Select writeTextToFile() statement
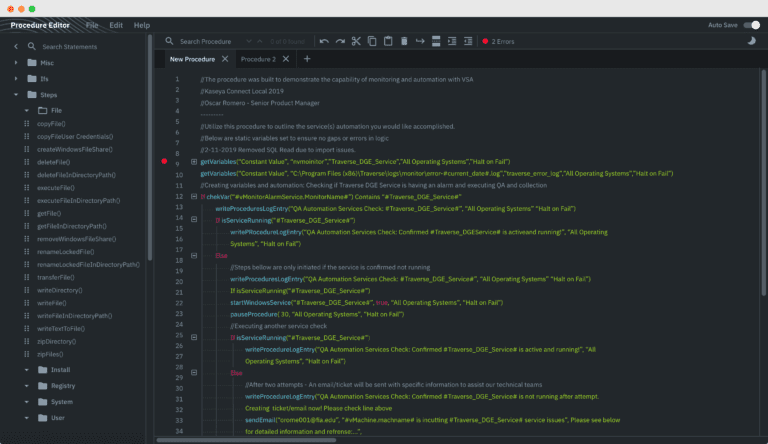This screenshot has height=444, width=768. (x=61, y=328)
